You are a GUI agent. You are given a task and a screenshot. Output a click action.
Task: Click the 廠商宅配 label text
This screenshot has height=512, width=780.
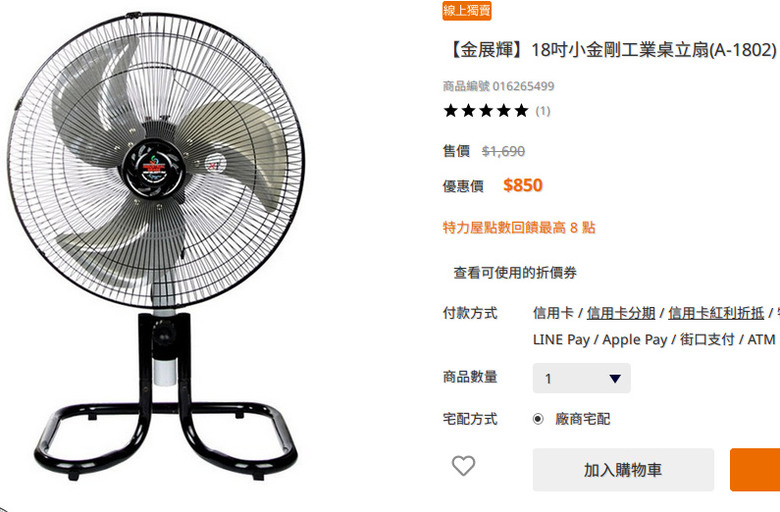click(x=583, y=419)
